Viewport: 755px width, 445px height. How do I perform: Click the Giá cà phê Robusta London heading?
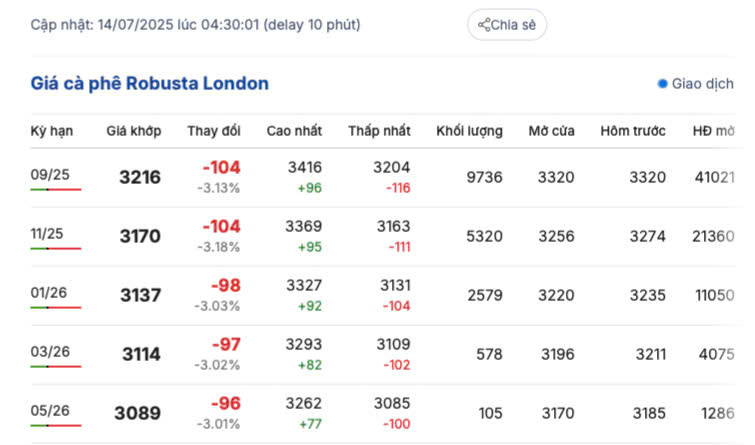click(149, 83)
